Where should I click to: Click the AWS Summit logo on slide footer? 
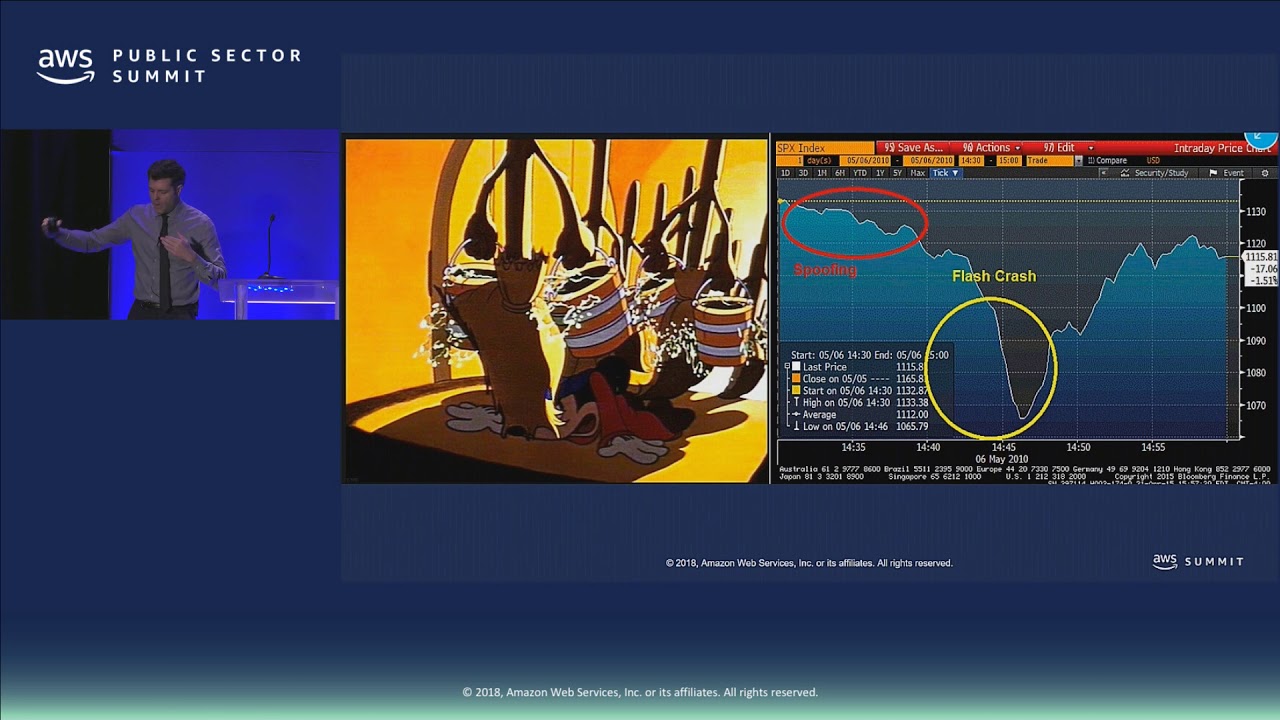[x=1198, y=562]
